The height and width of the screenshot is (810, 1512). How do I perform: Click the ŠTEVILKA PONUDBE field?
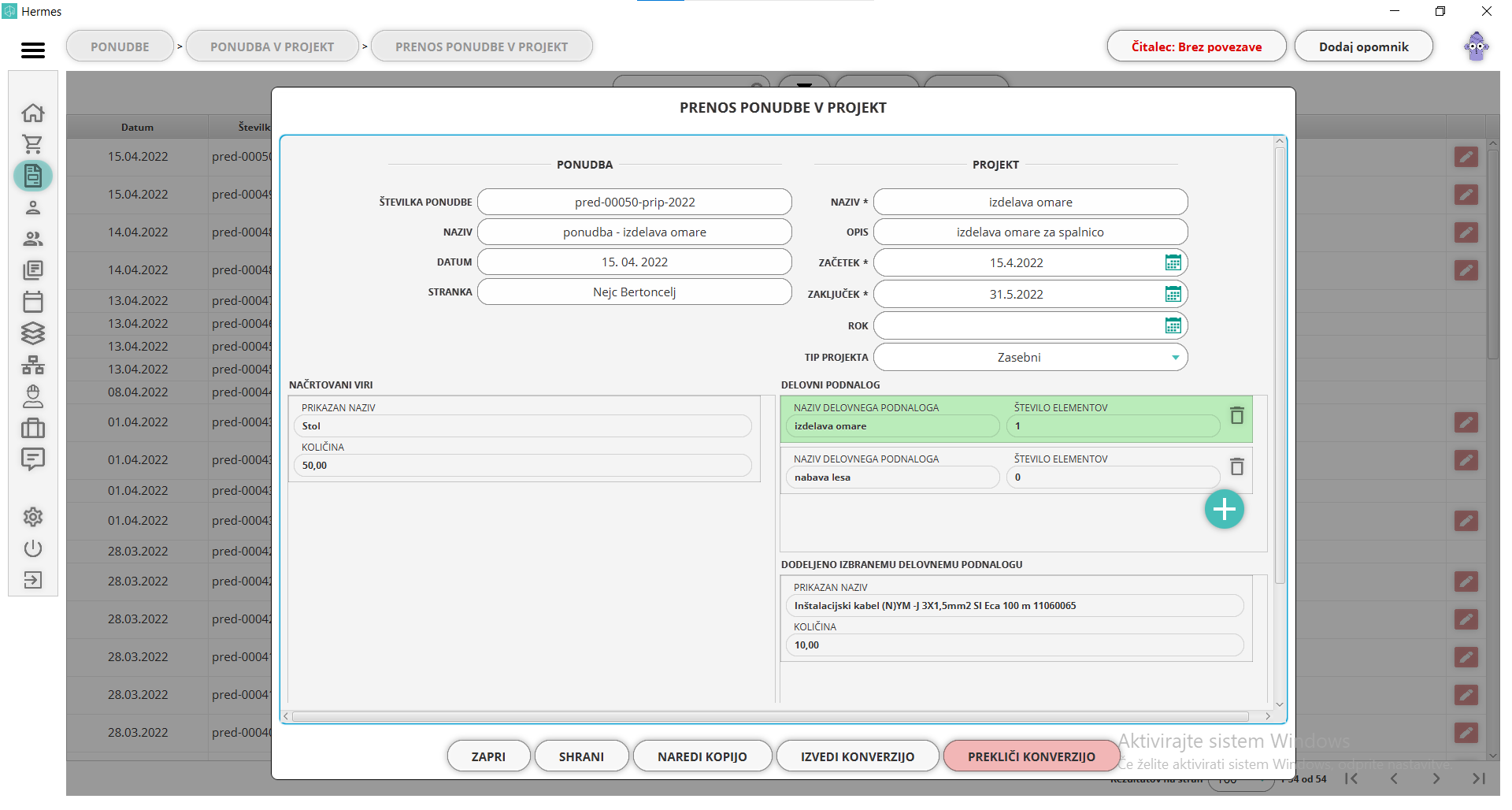[x=635, y=202]
